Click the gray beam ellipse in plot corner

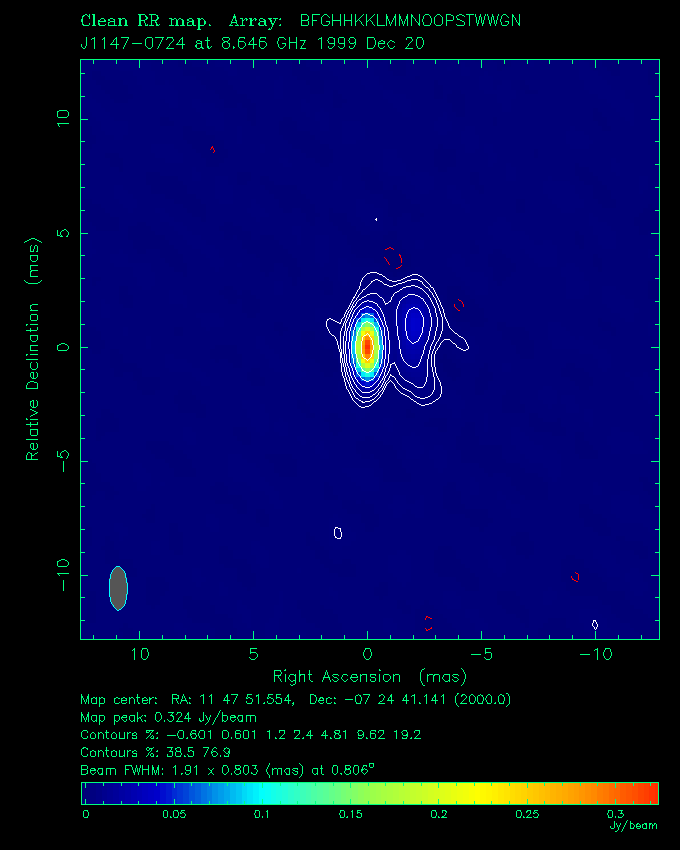(118, 588)
